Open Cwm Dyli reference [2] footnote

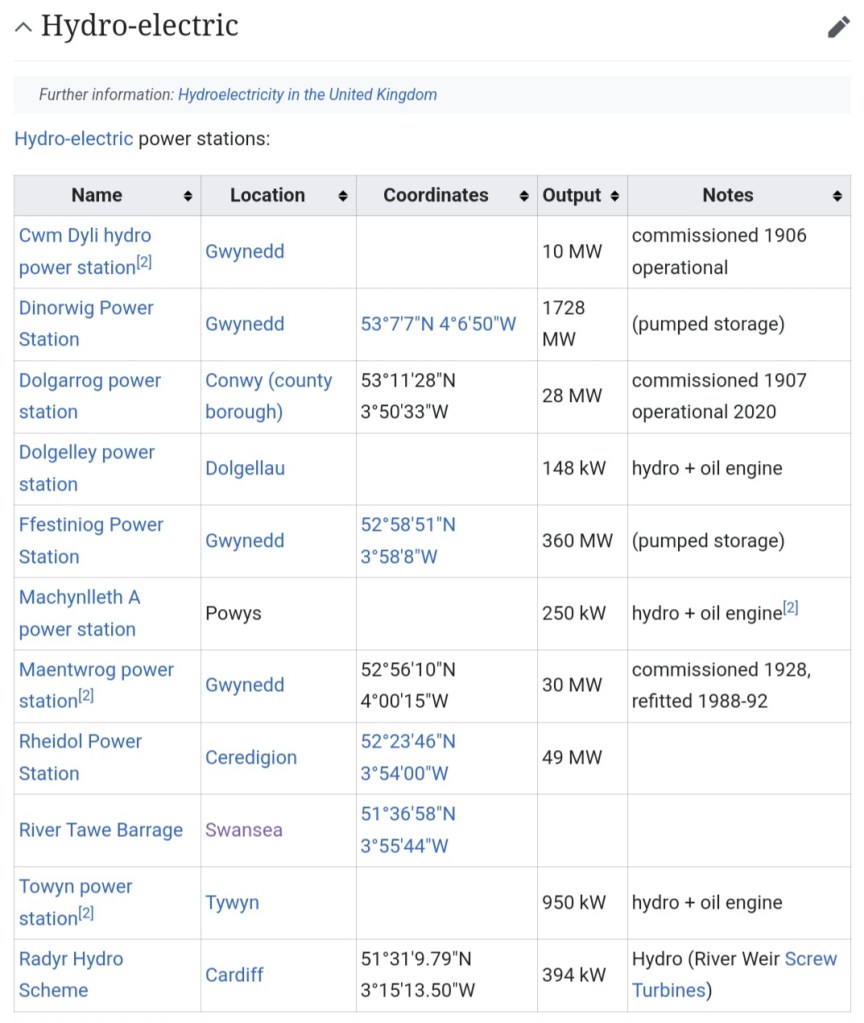coord(144,263)
